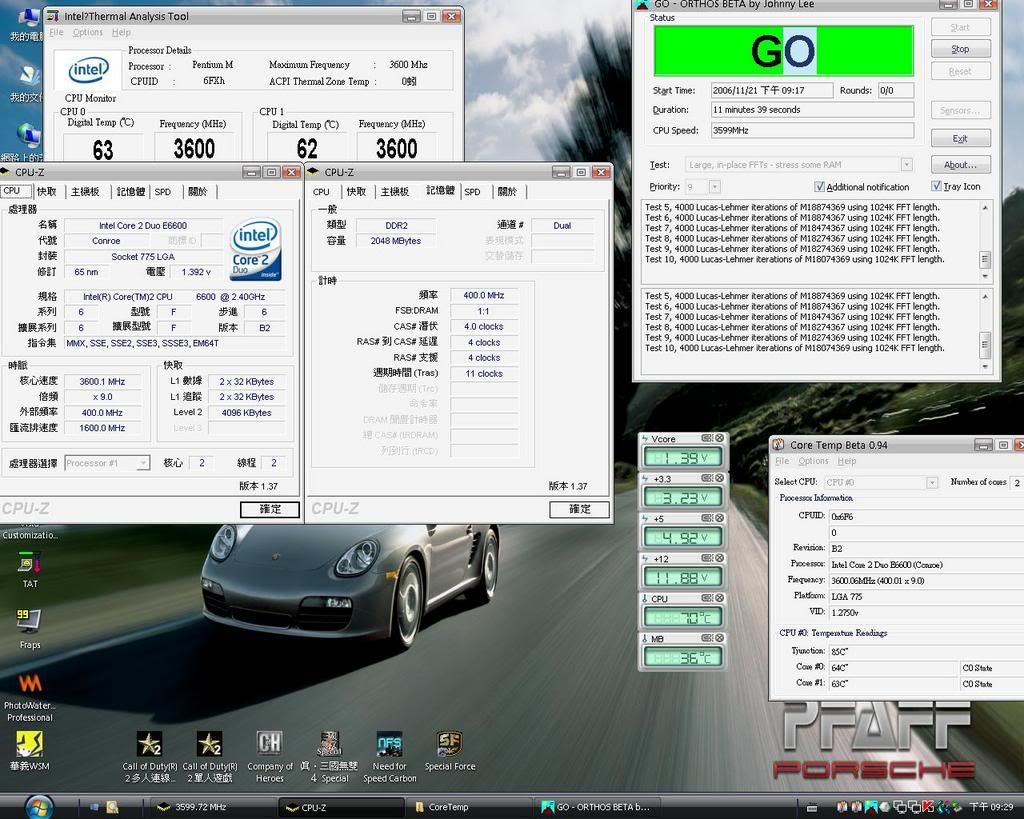Switch to GO - ORTHOS BETA taskbar item

coord(598,807)
